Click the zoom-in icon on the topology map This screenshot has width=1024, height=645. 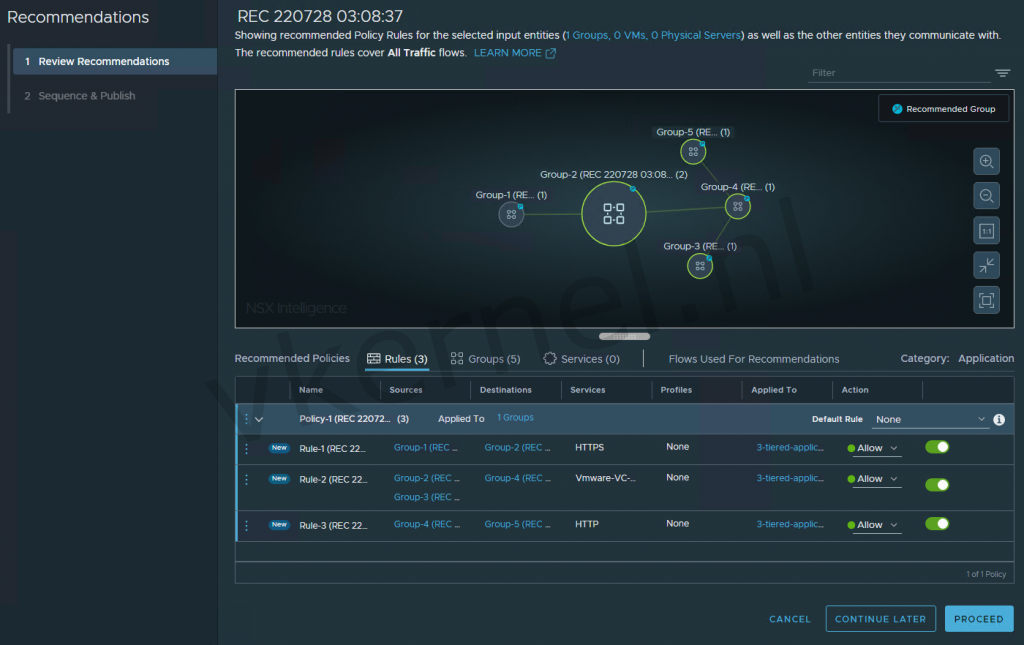point(986,161)
